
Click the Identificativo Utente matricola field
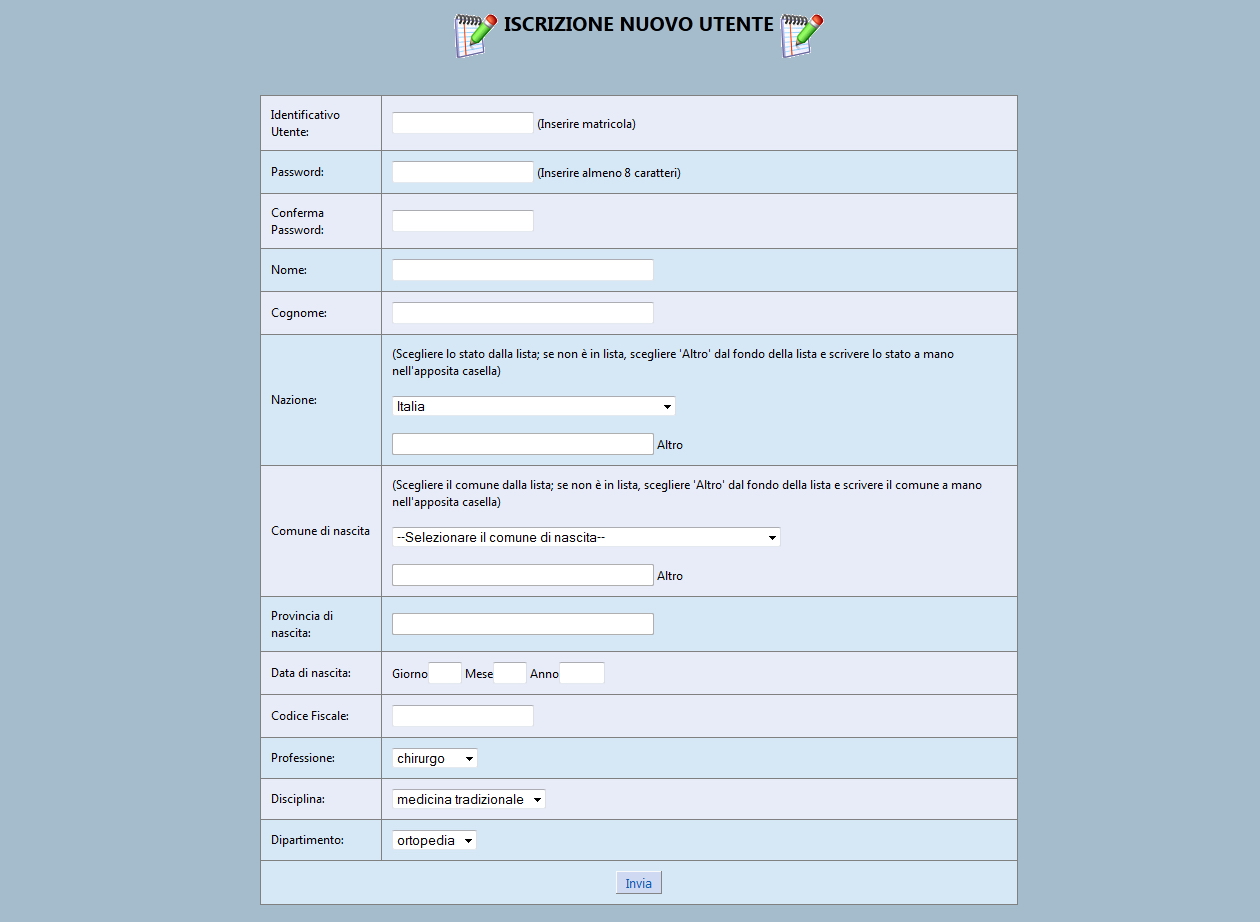(x=462, y=122)
